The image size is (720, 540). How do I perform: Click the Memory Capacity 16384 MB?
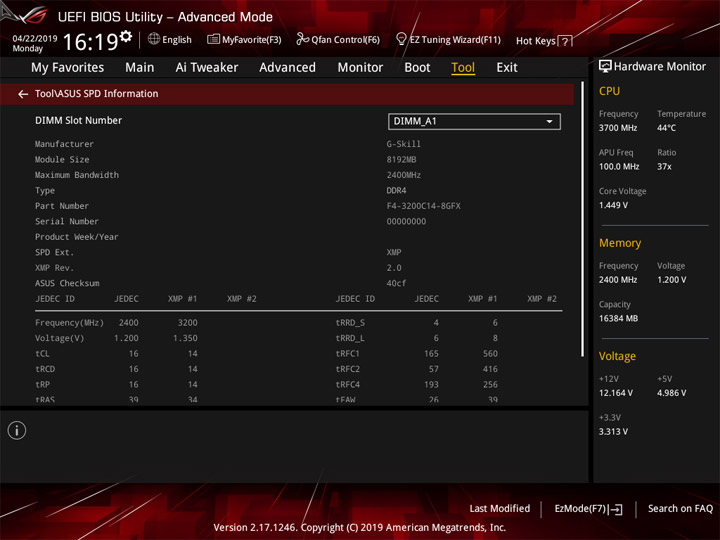[619, 319]
